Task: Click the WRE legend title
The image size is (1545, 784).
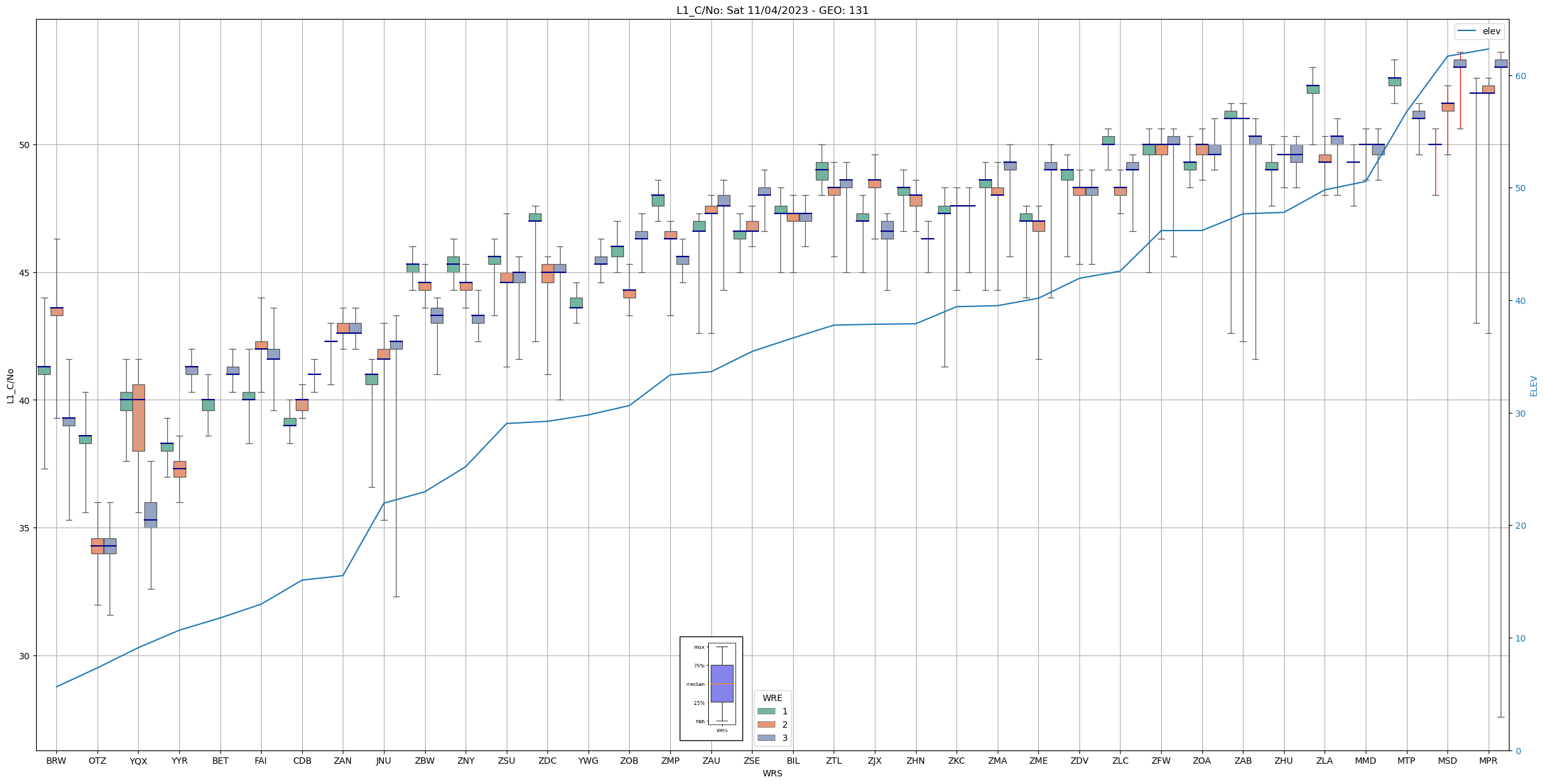Action: click(x=772, y=698)
